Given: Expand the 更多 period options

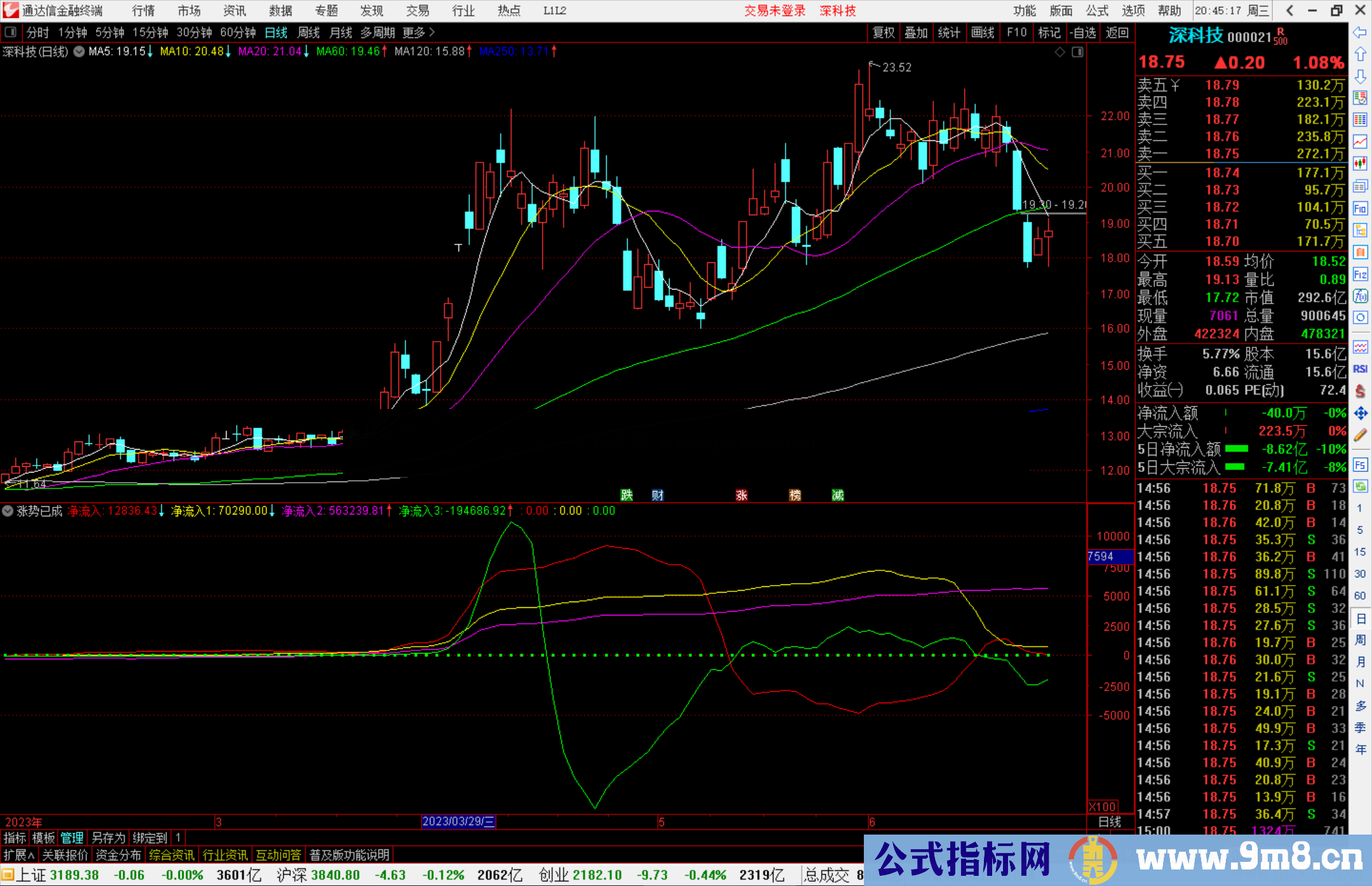Looking at the screenshot, I should point(419,32).
